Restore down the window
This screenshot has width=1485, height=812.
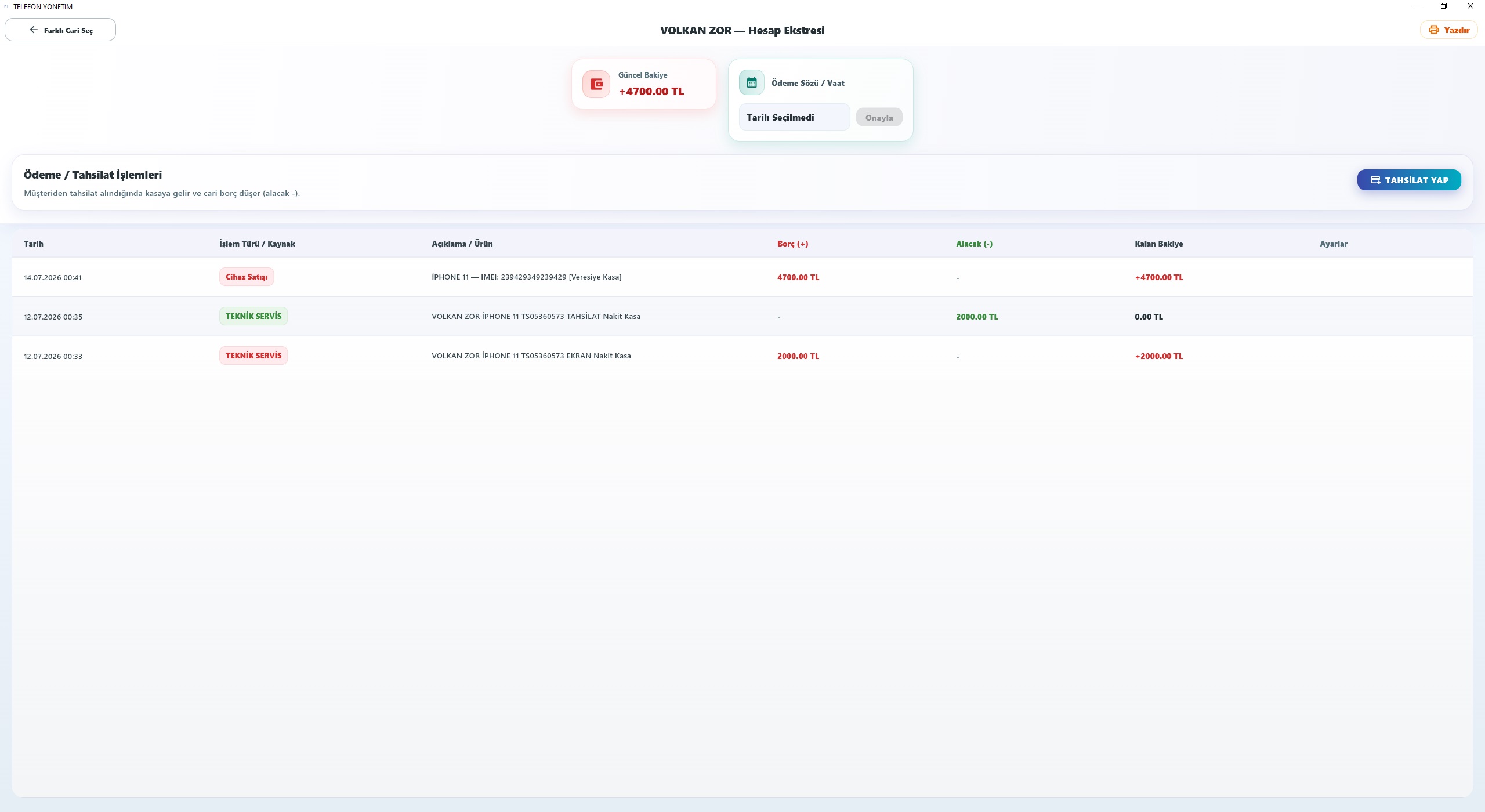pos(1444,6)
